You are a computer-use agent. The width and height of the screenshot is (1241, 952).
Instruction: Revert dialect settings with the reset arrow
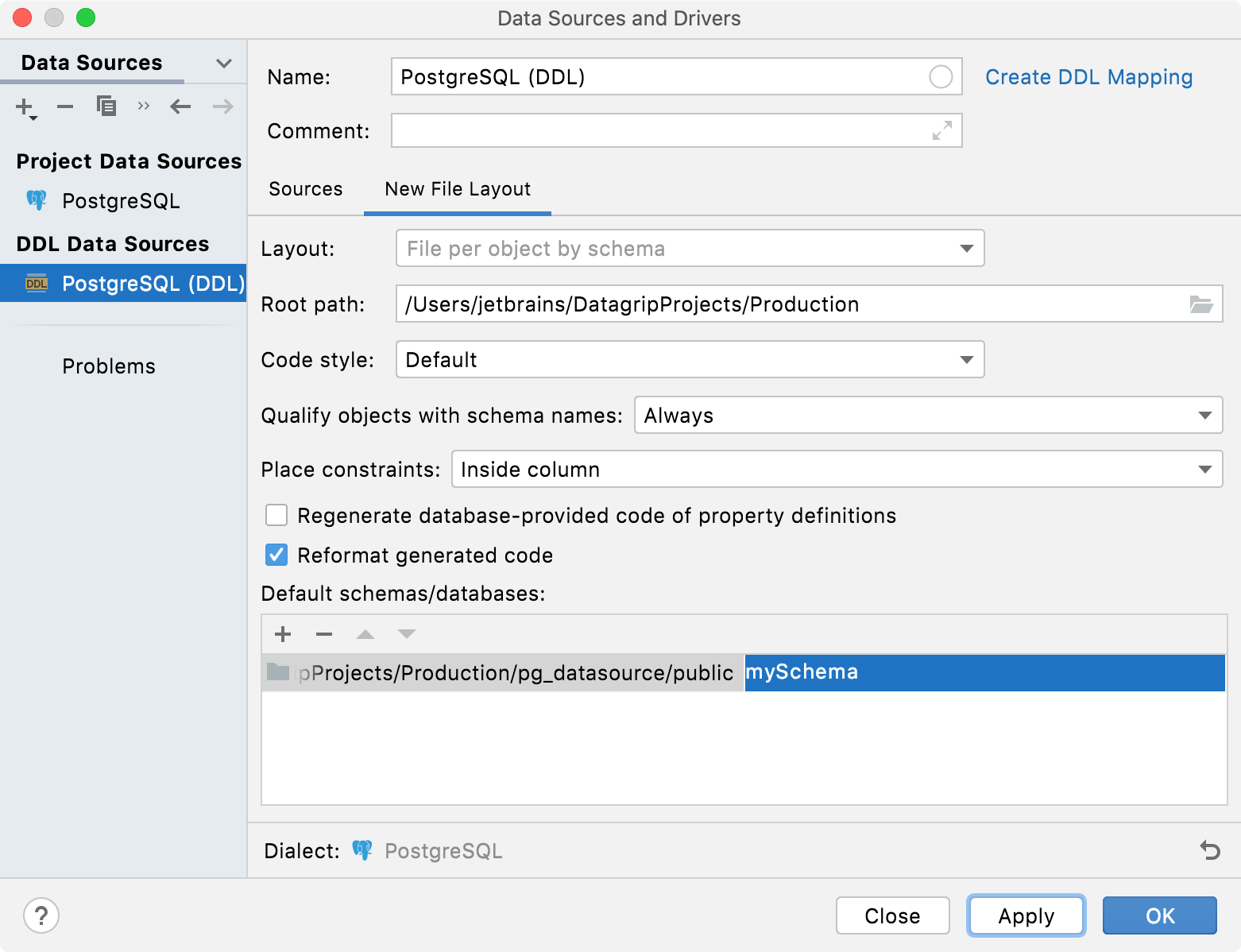pyautogui.click(x=1210, y=850)
